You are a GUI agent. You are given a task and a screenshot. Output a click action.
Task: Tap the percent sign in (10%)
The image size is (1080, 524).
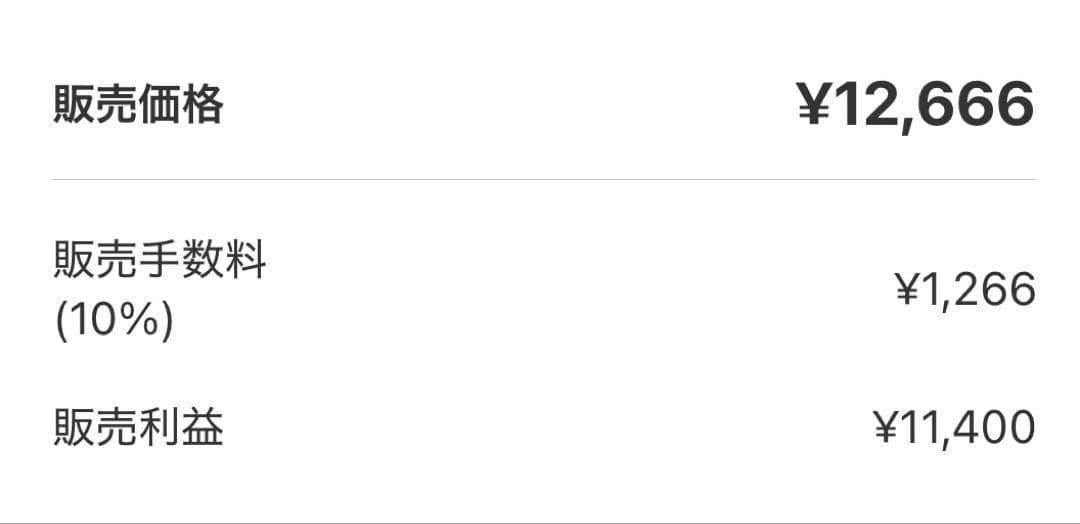click(143, 322)
